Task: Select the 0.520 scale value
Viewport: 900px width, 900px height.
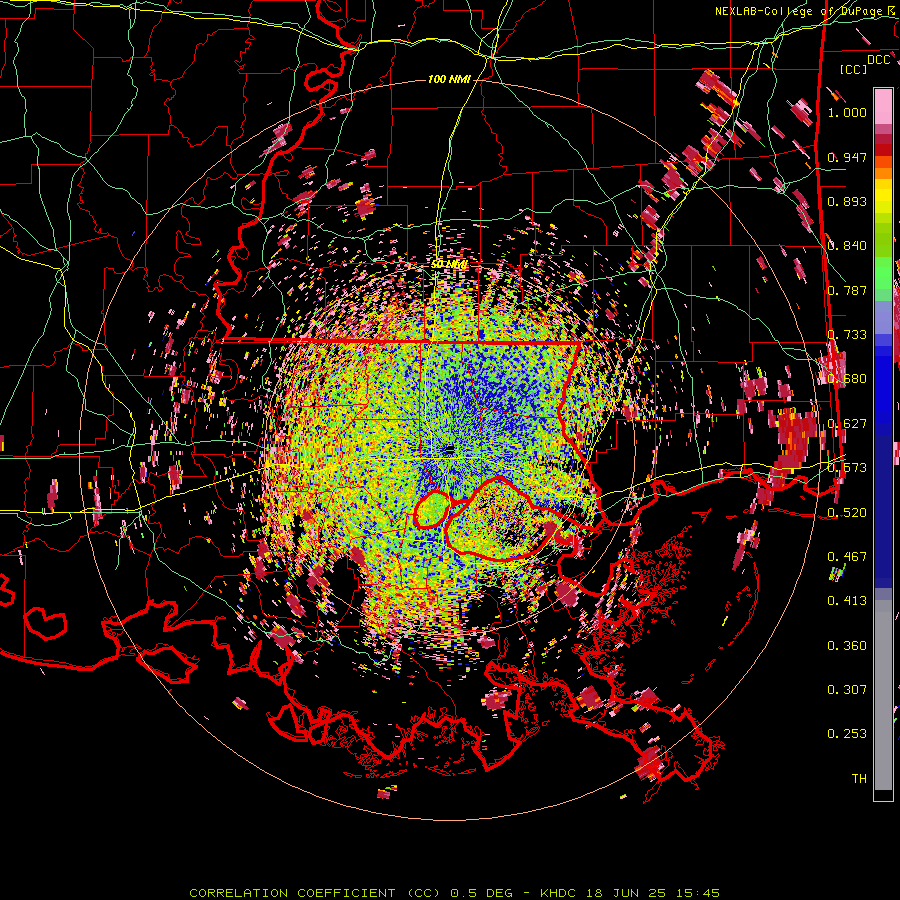Action: [847, 513]
